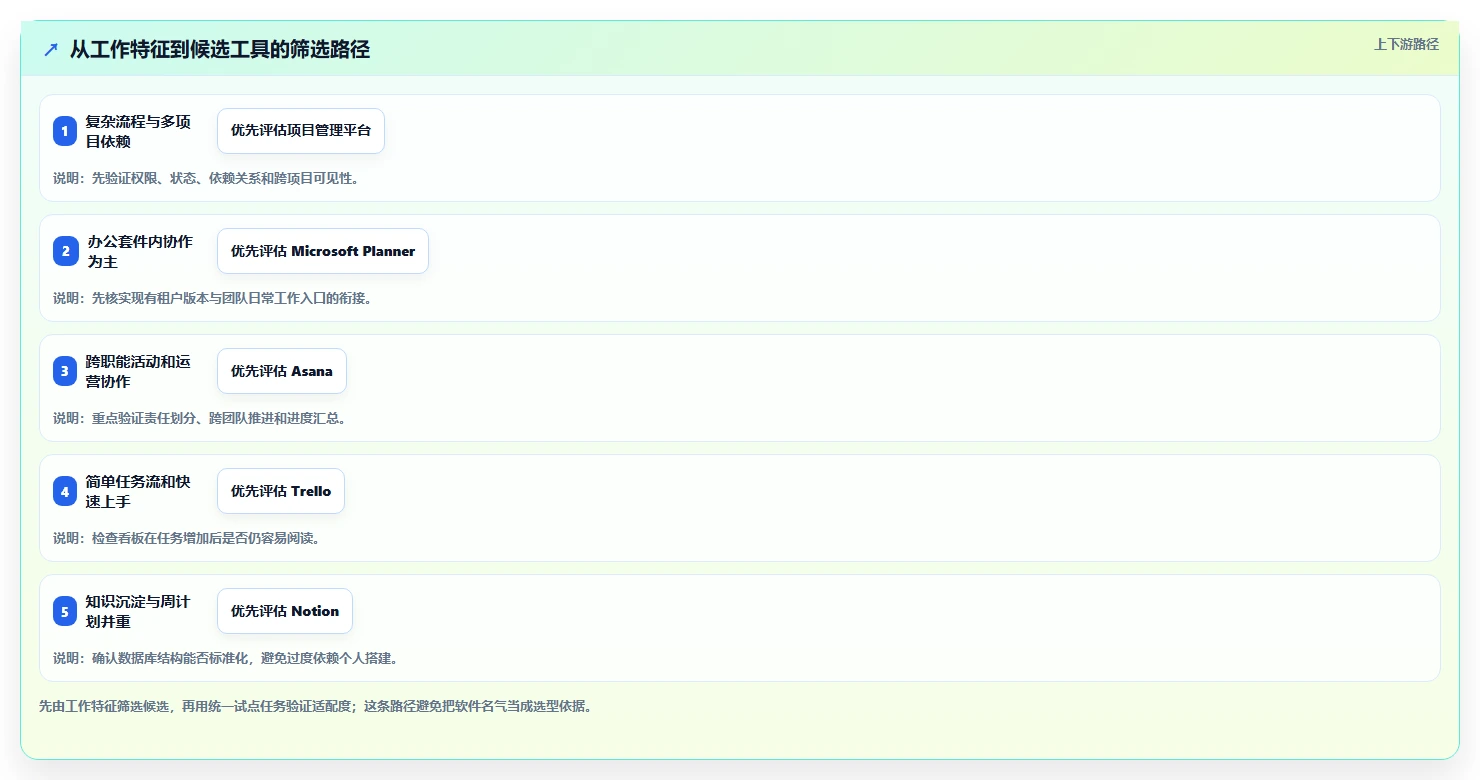Click the note 先验证权限、状态、依赖关系和跨项目可见性

click(206, 178)
